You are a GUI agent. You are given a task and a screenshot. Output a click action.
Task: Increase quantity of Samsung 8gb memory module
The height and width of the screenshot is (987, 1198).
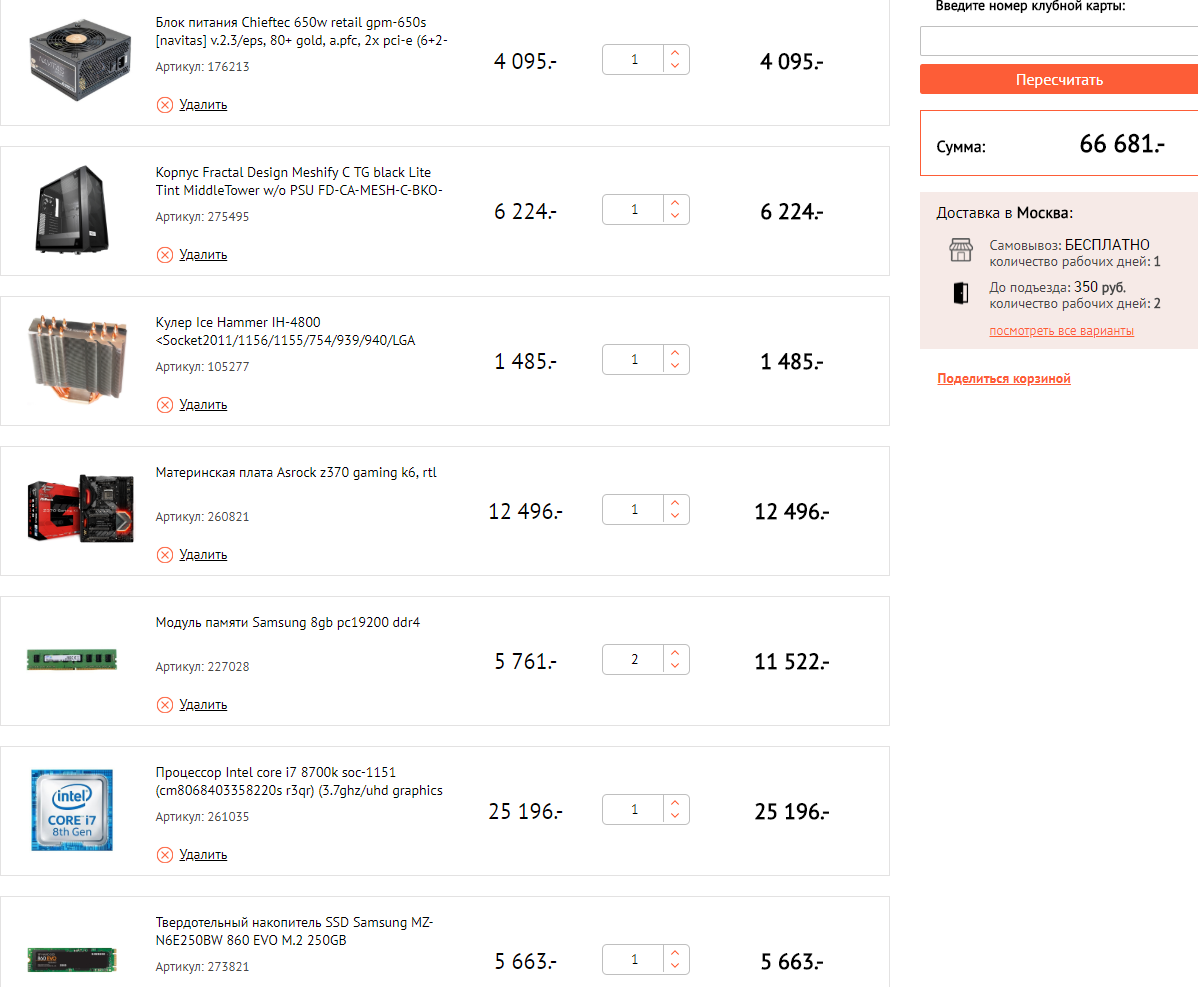pyautogui.click(x=676, y=653)
